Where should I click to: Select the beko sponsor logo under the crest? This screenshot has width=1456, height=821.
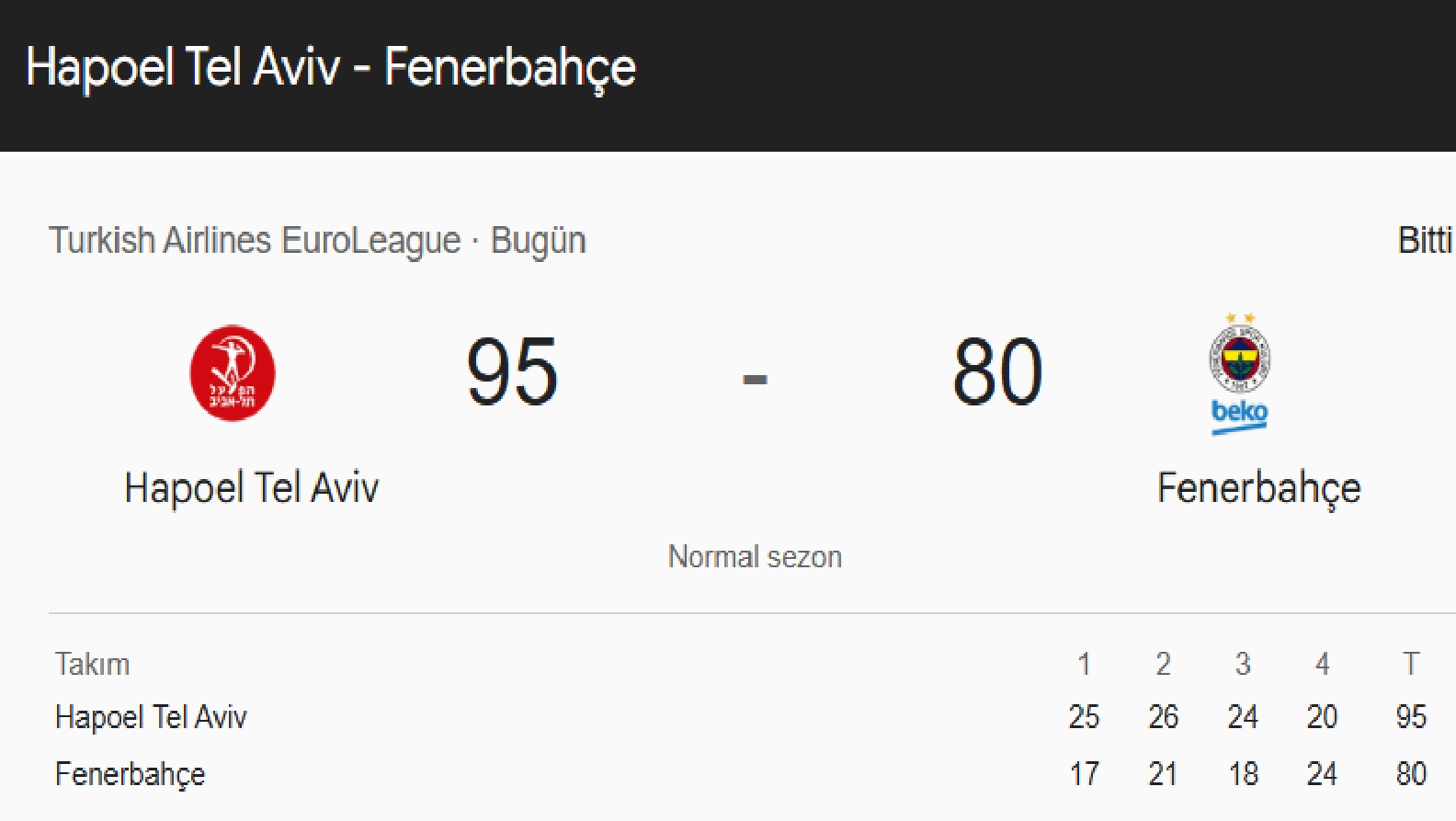(x=1237, y=415)
